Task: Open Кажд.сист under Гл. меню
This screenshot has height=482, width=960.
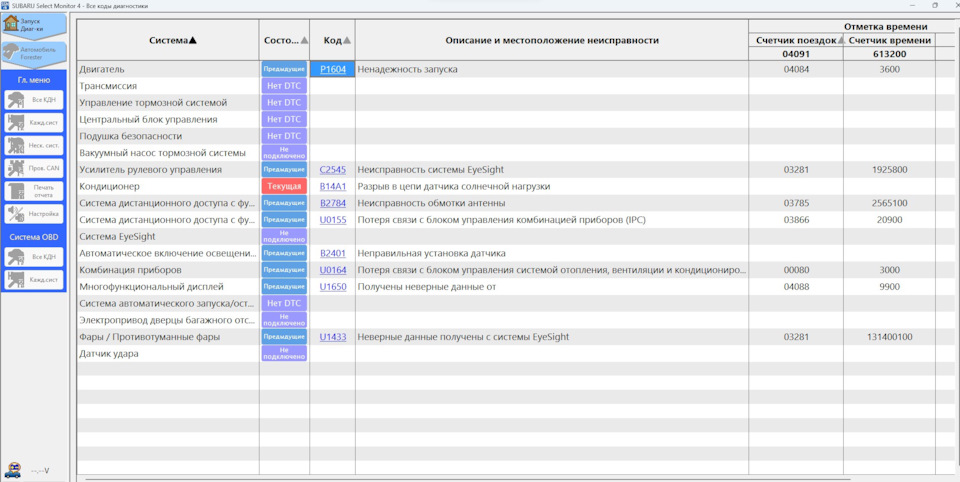Action: point(34,122)
